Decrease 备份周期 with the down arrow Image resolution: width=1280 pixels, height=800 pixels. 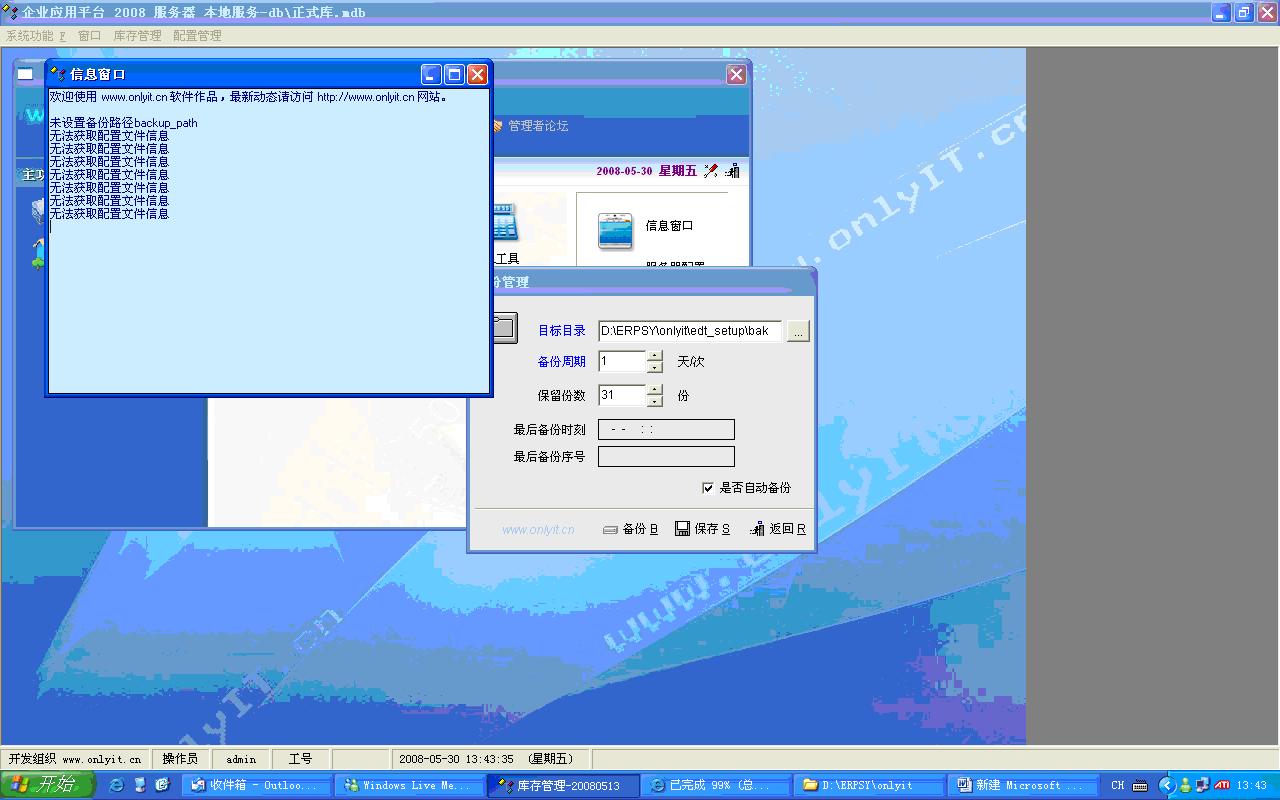coord(655,367)
